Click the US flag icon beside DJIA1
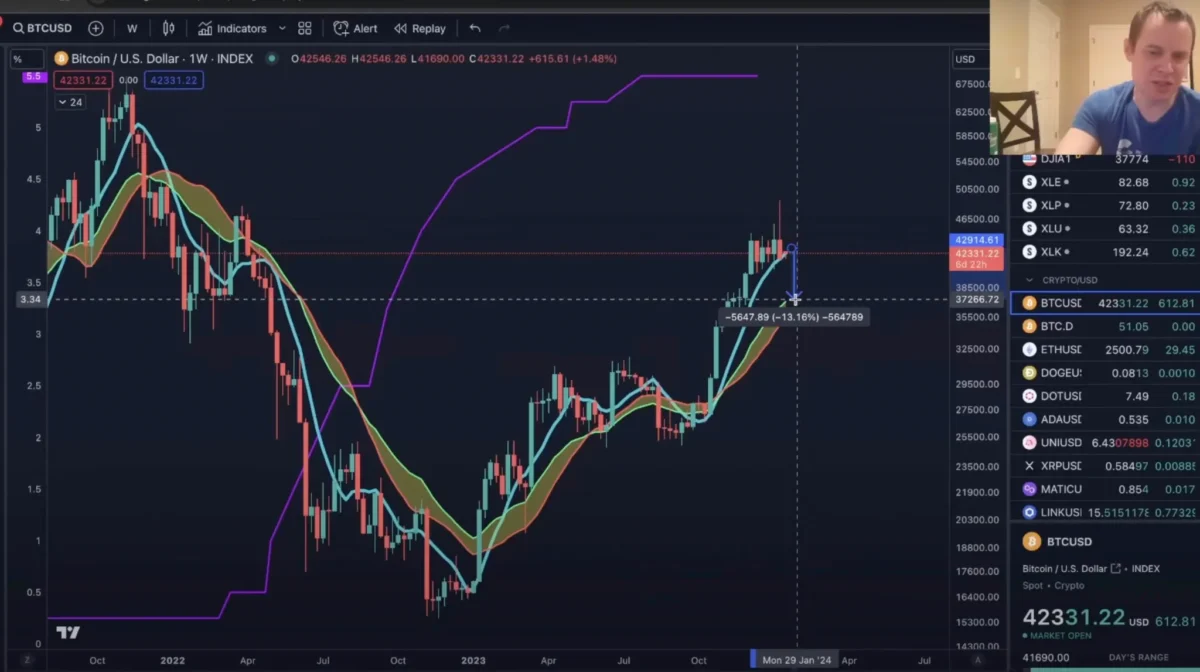 (1029, 159)
